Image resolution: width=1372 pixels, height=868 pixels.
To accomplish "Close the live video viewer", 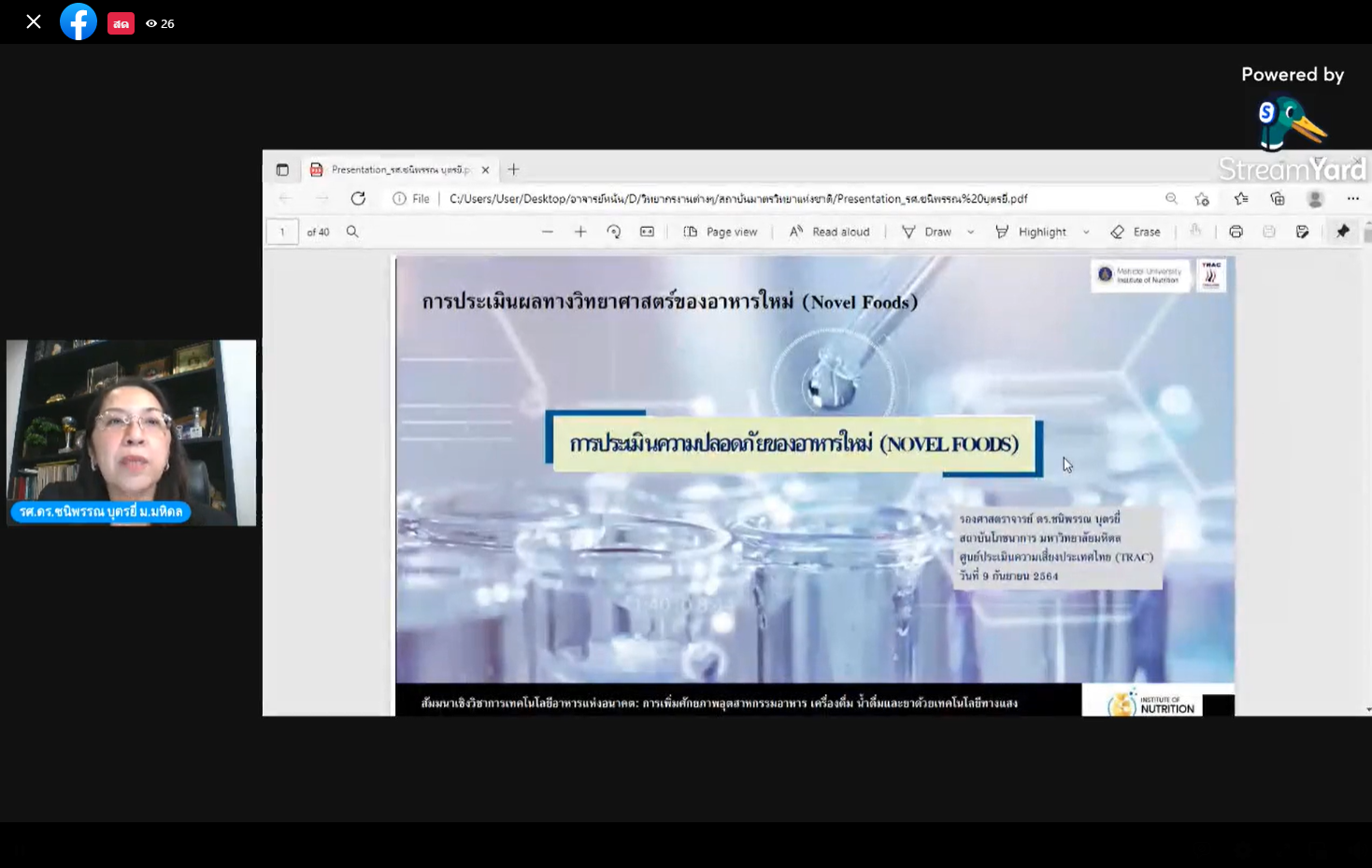I will [34, 21].
